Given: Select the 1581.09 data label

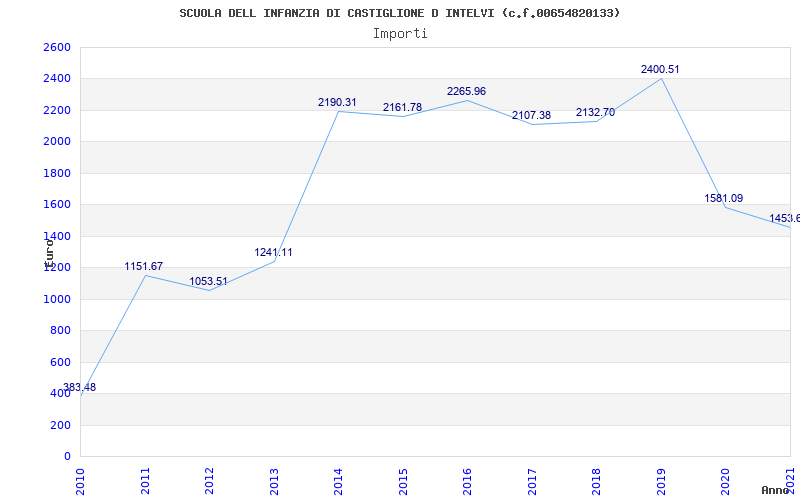Looking at the screenshot, I should click(x=723, y=198).
